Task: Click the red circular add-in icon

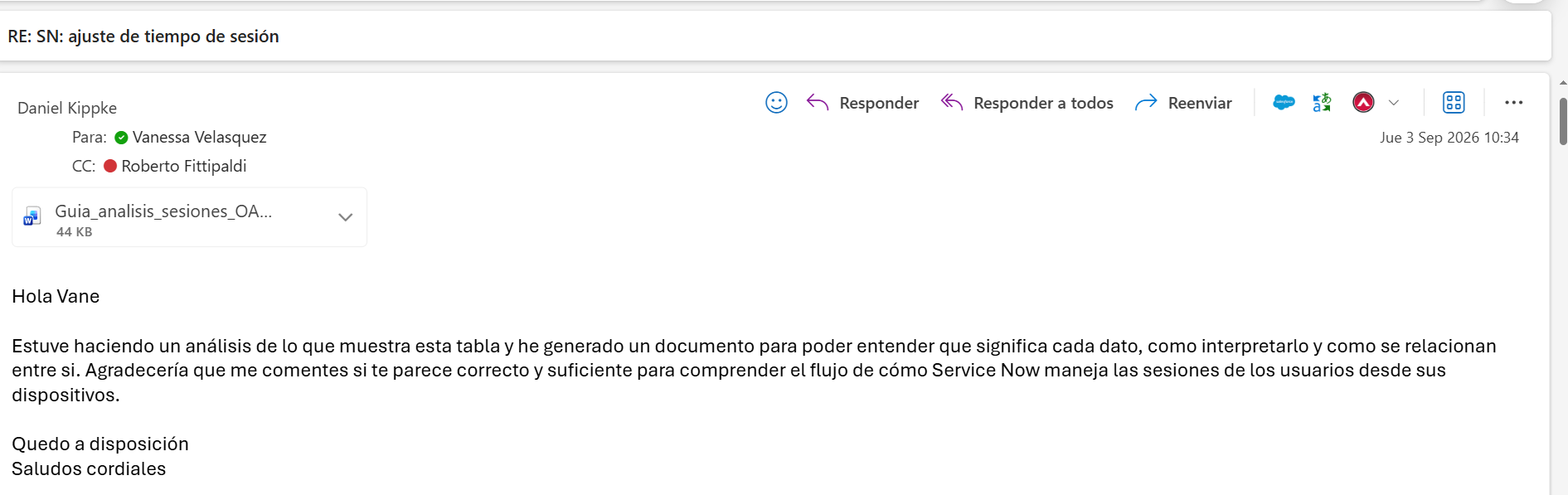Action: click(x=1363, y=103)
